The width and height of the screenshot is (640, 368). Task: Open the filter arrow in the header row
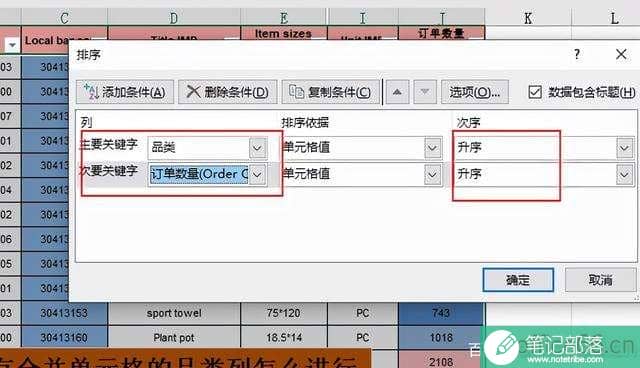[x=12, y=45]
